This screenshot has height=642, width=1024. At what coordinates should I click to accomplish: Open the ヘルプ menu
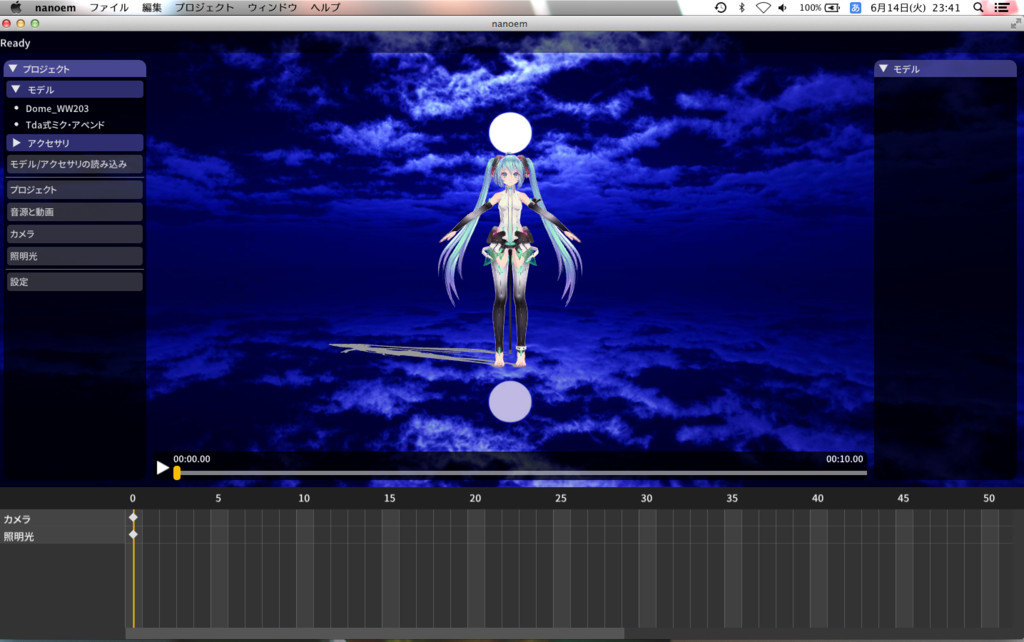325,8
